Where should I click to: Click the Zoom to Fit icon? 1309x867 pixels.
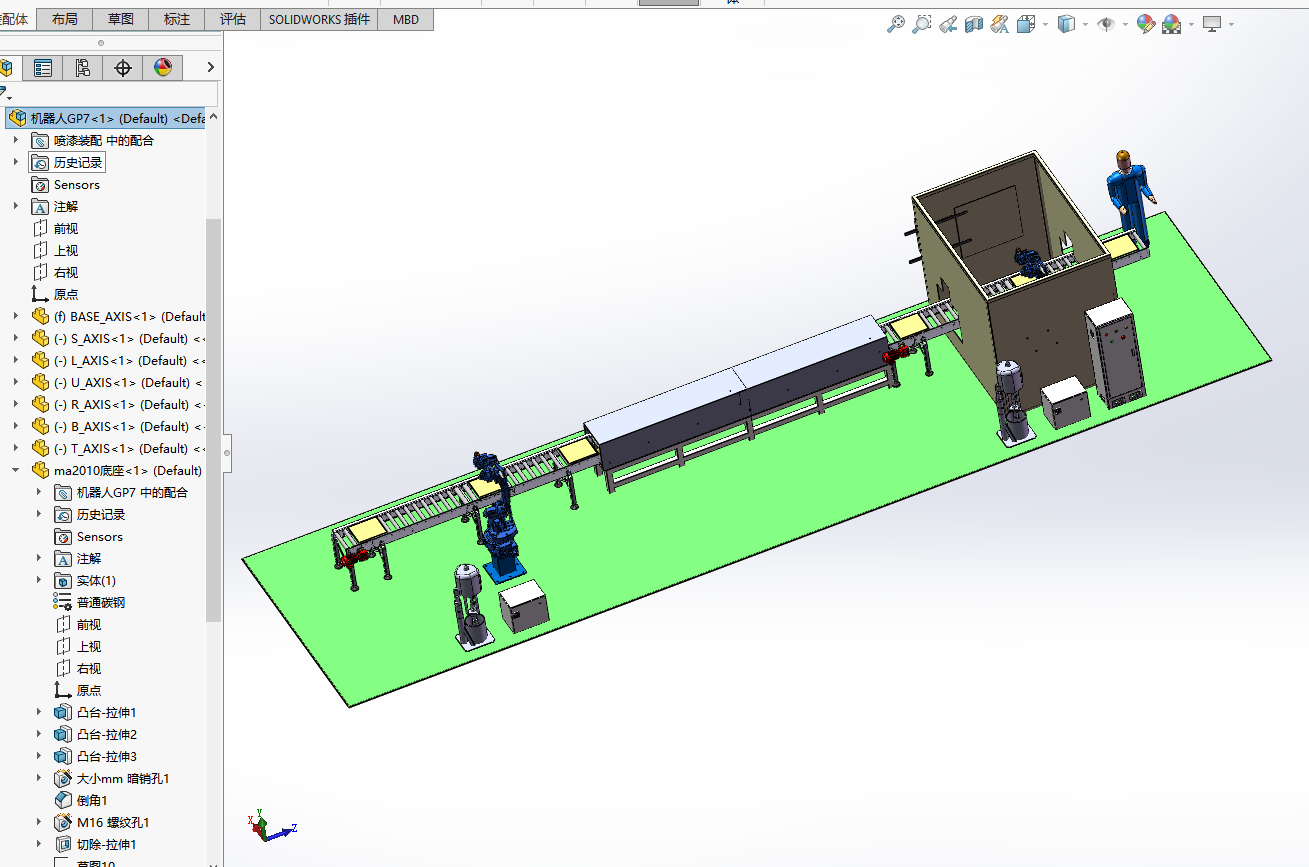click(896, 24)
